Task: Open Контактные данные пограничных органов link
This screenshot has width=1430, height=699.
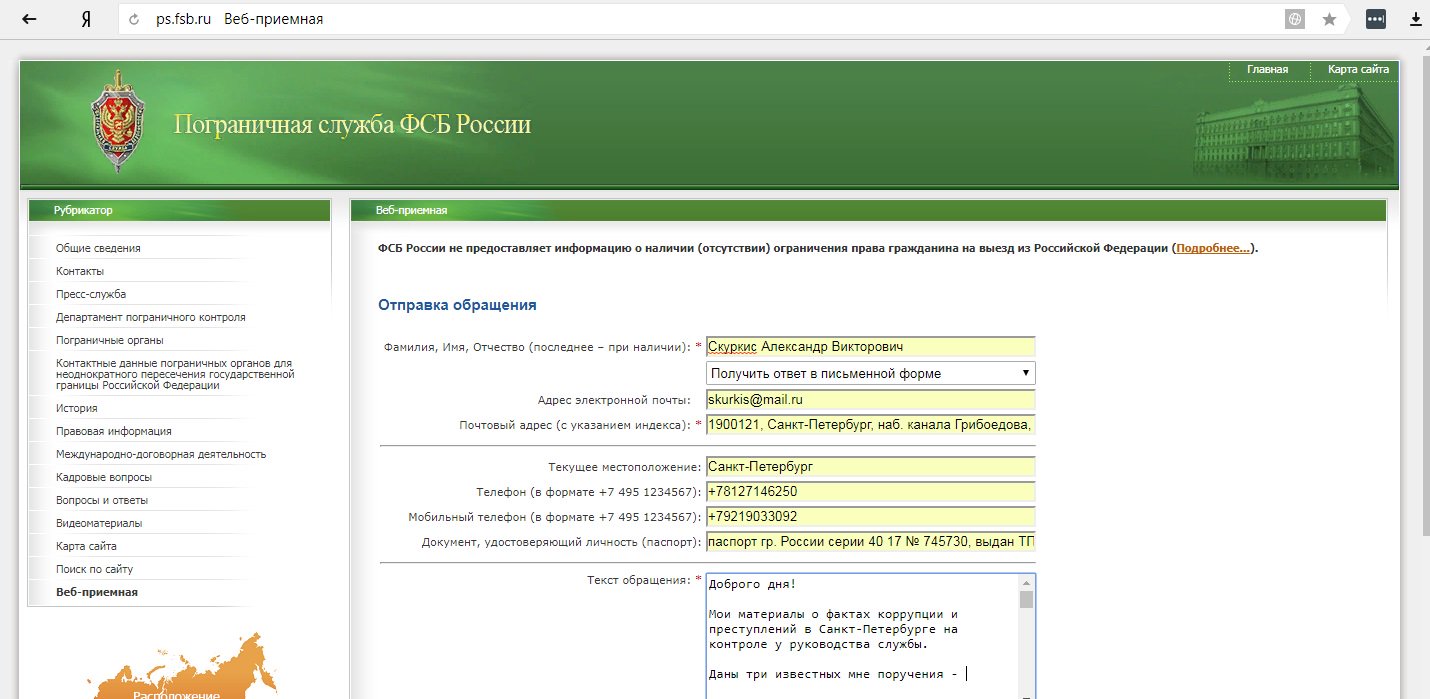Action: pos(175,374)
